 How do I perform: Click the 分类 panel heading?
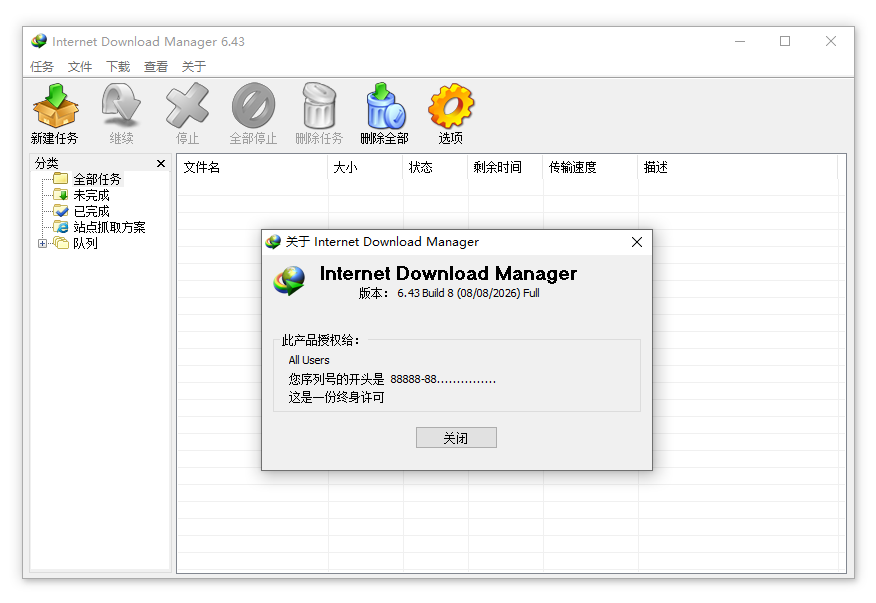click(46, 163)
